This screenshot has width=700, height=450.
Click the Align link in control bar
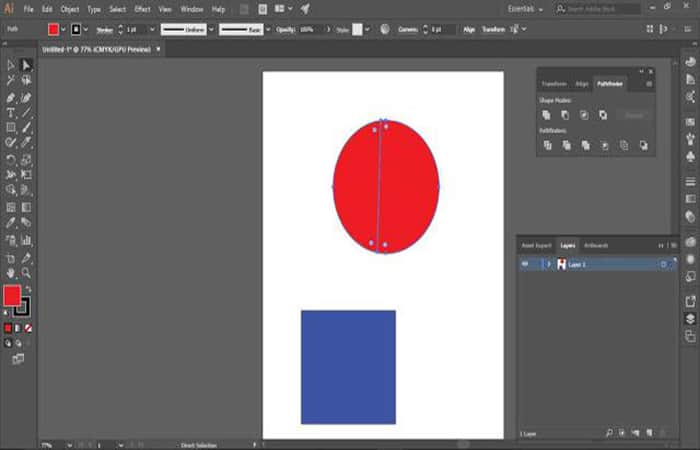pyautogui.click(x=469, y=29)
